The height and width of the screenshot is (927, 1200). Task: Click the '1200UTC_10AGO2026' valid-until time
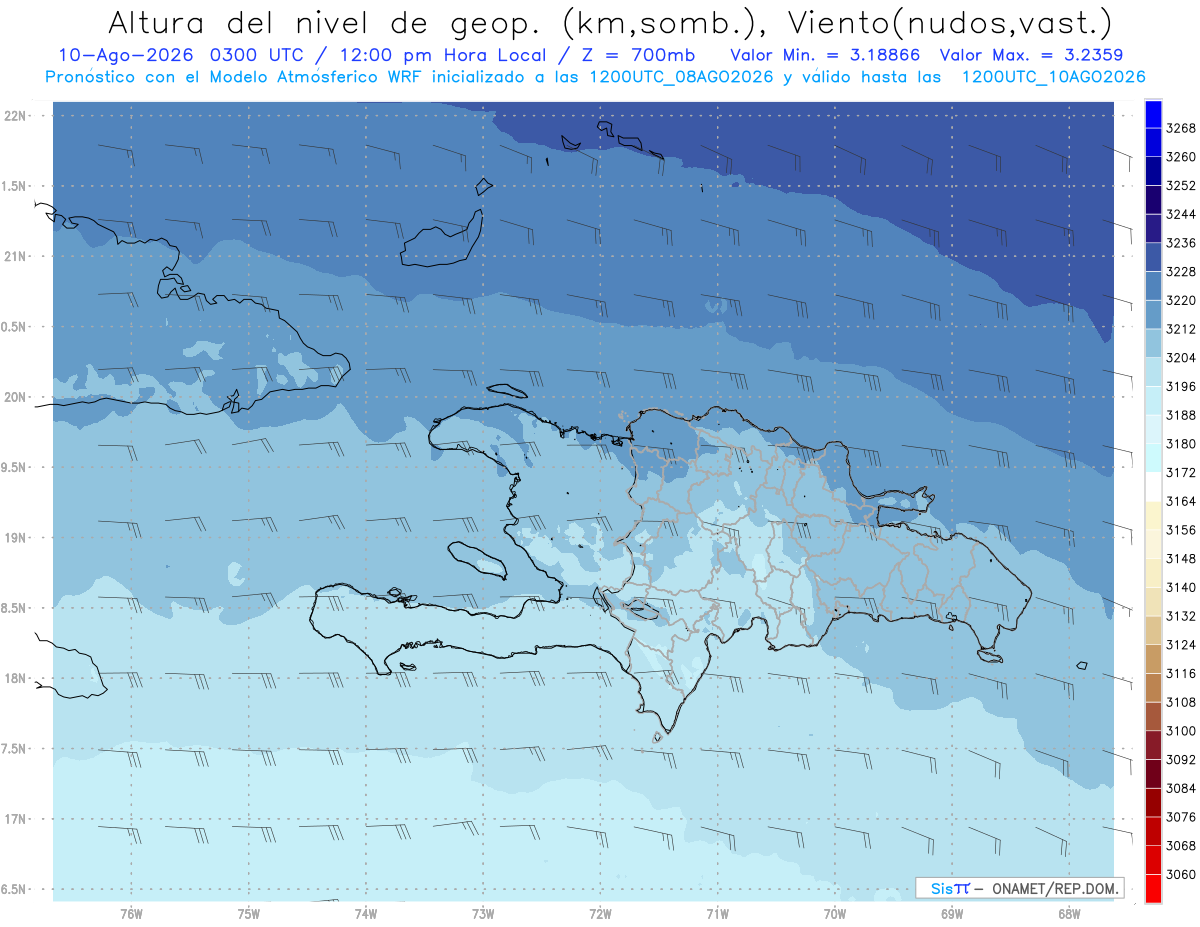click(1053, 76)
